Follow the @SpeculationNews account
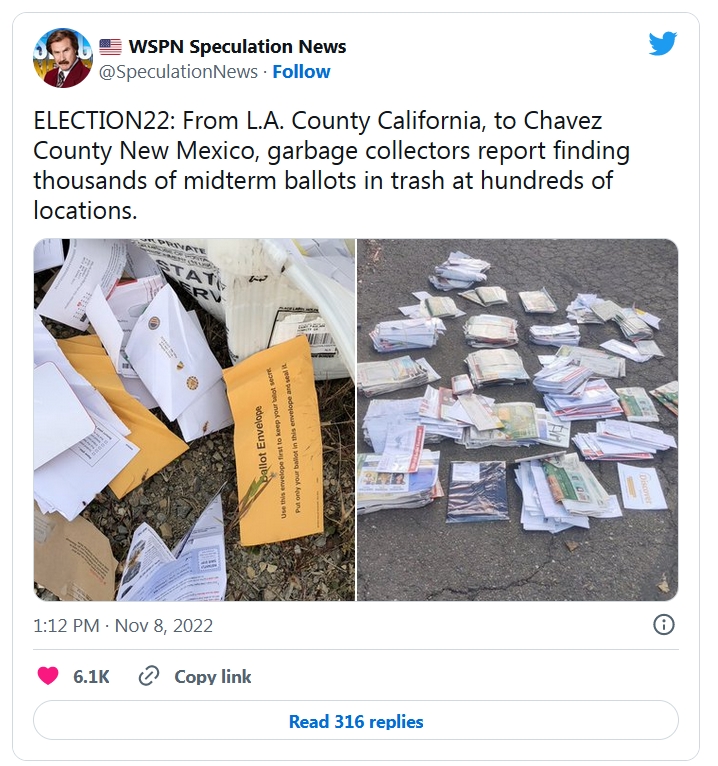The width and height of the screenshot is (718, 766). pyautogui.click(x=301, y=72)
